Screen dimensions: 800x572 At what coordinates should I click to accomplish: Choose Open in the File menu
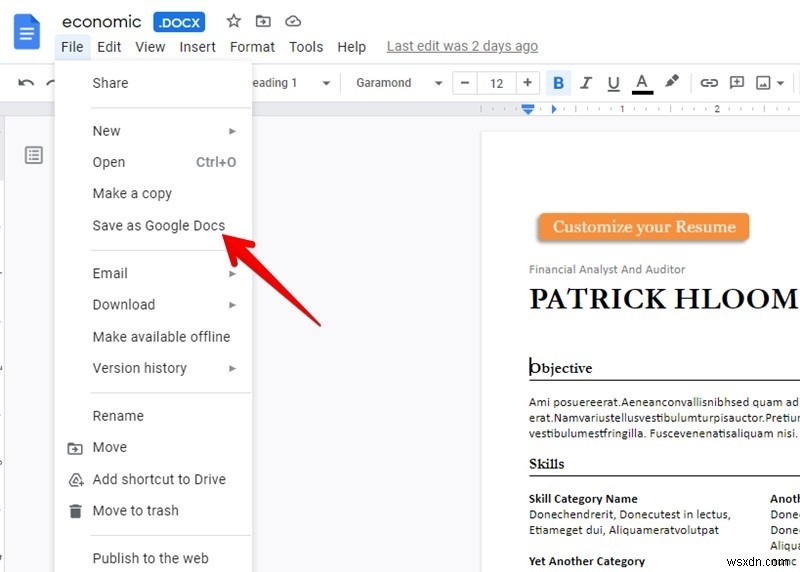tap(153, 162)
